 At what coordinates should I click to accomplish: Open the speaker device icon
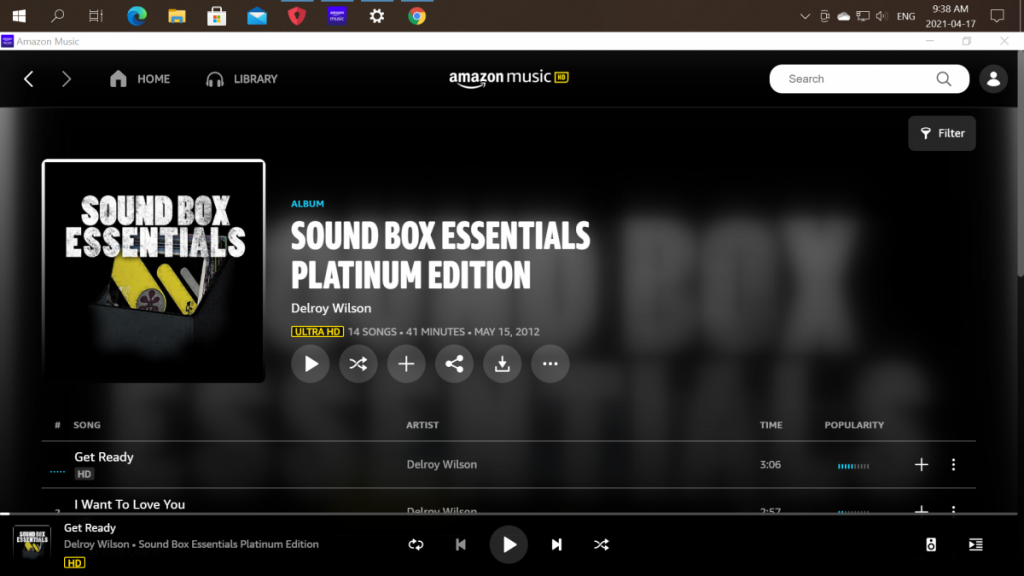[x=931, y=545]
